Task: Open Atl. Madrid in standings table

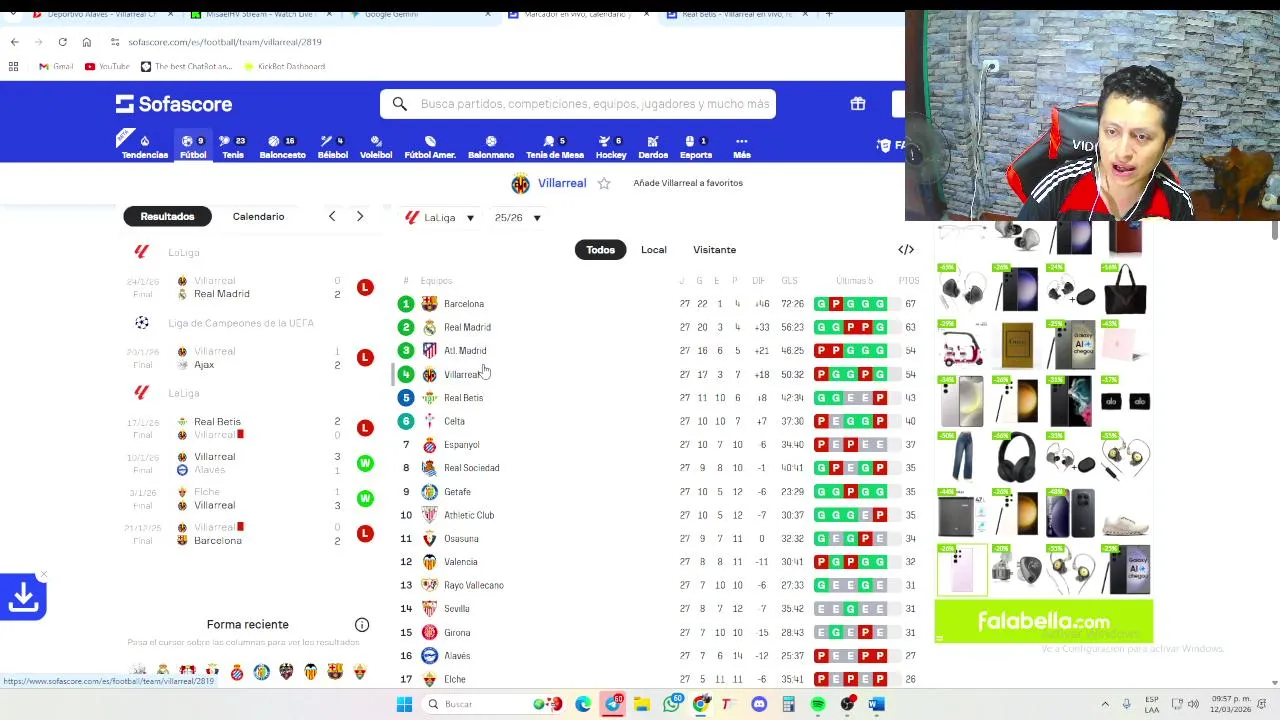Action: point(465,351)
